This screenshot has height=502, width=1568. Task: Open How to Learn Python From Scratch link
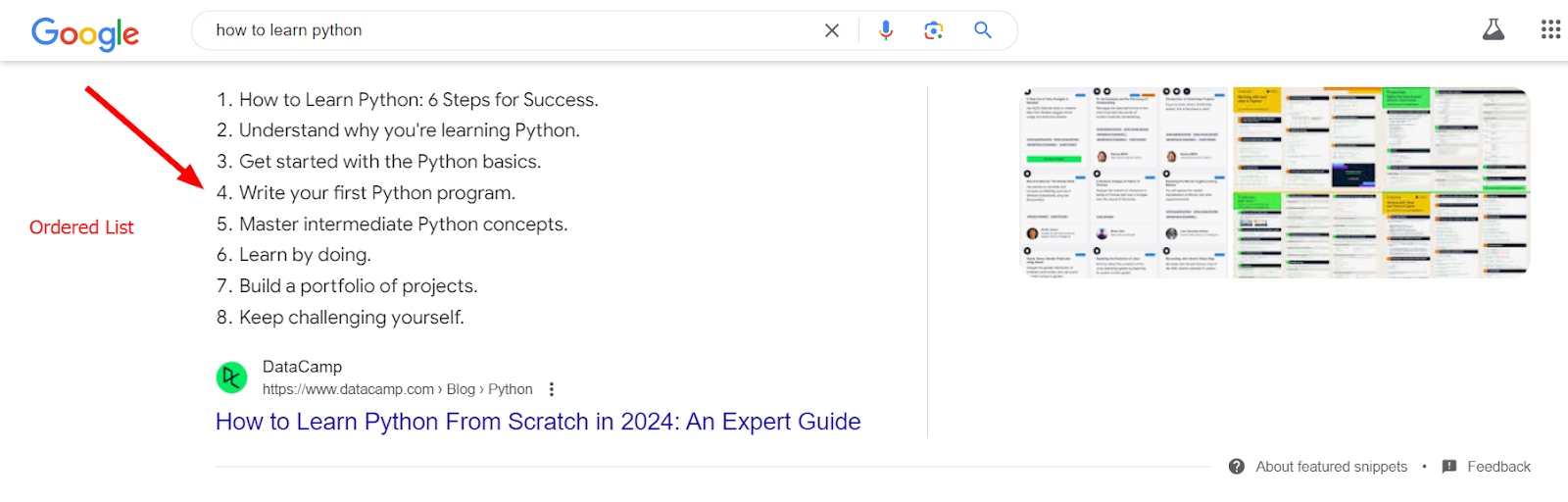point(538,422)
